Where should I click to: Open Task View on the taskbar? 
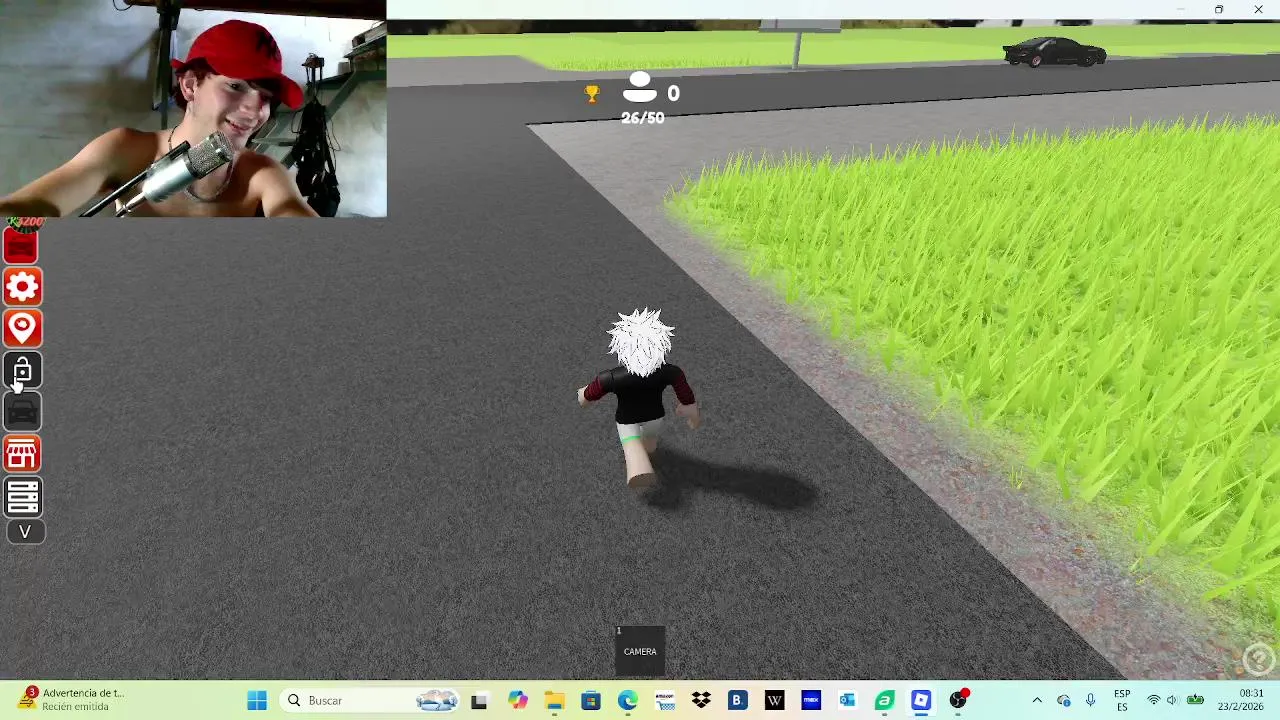click(479, 701)
